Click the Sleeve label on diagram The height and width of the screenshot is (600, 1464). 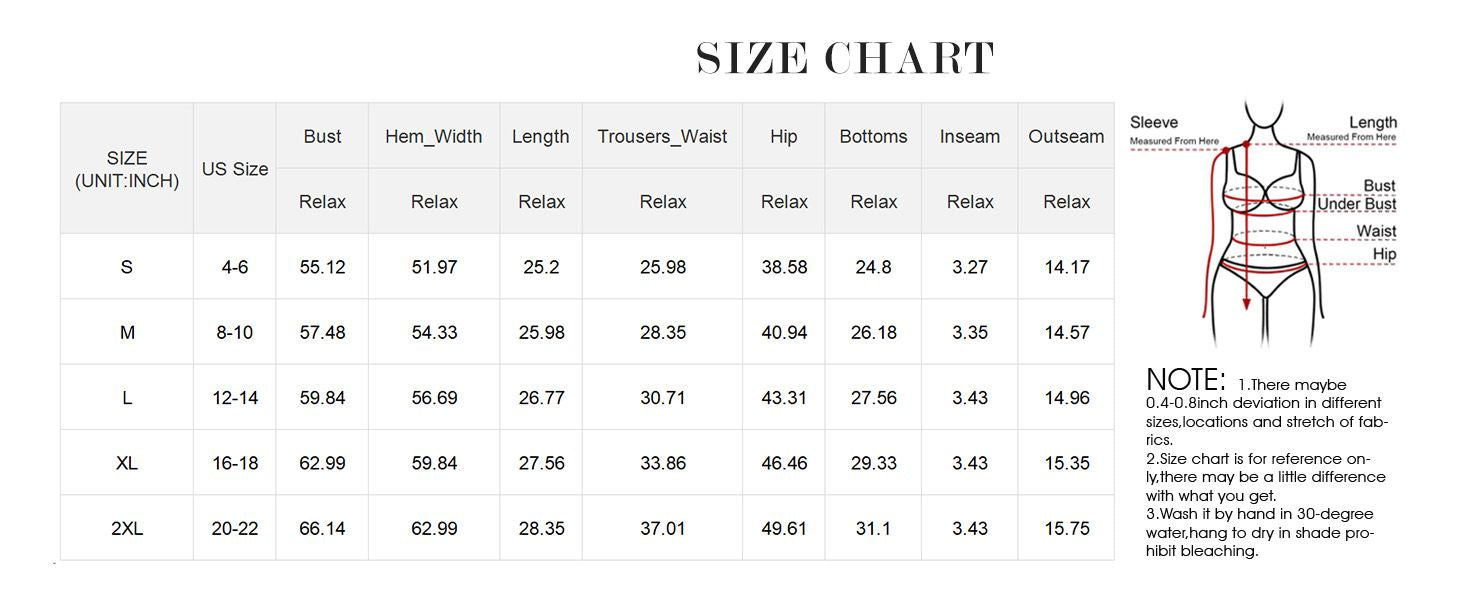[1154, 123]
